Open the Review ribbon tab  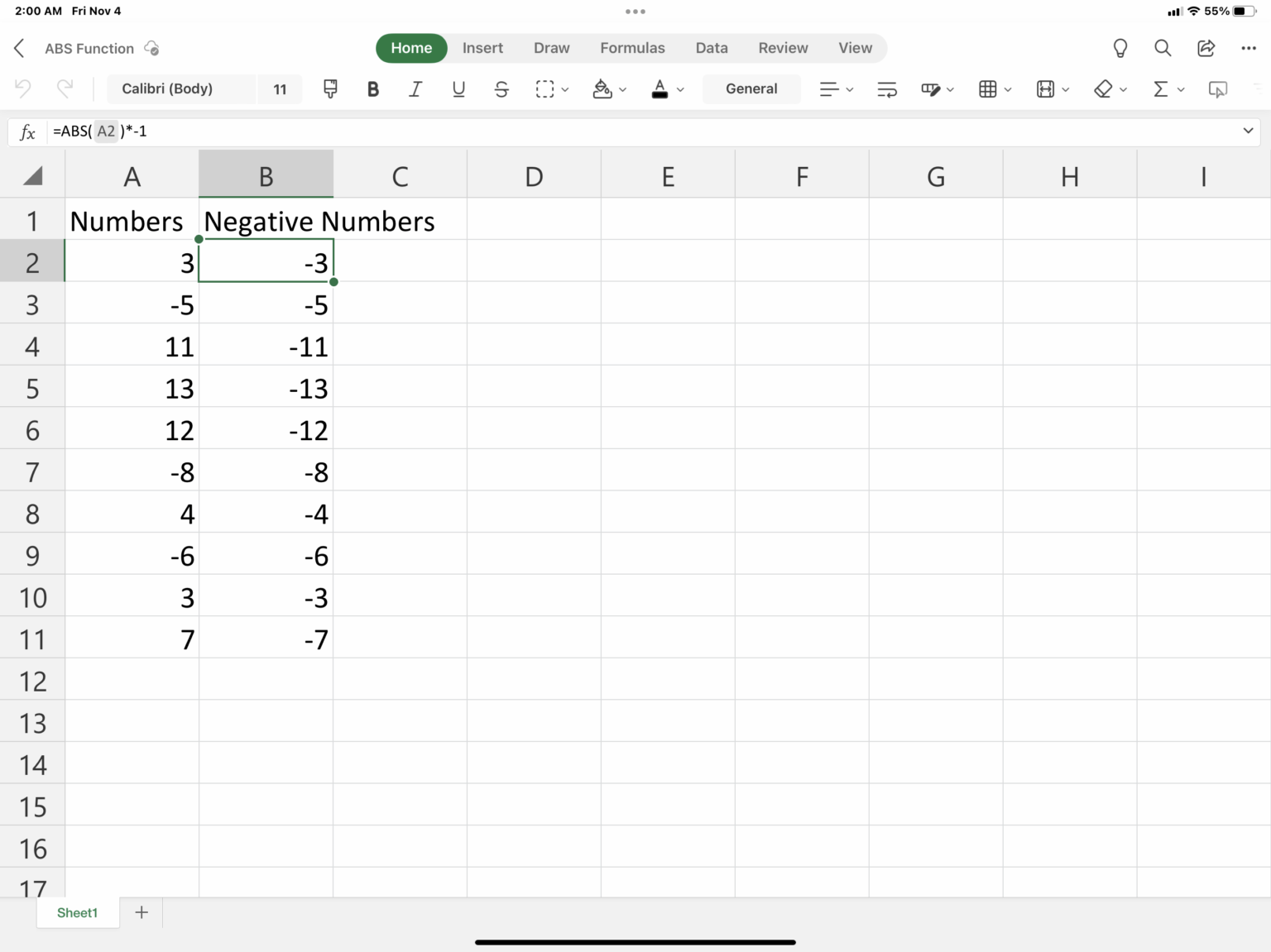click(782, 48)
